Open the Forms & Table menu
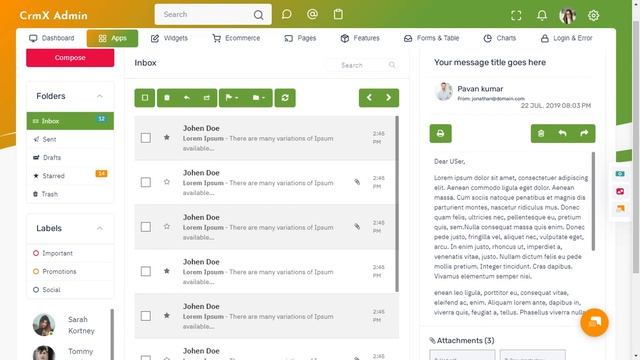 [x=431, y=38]
